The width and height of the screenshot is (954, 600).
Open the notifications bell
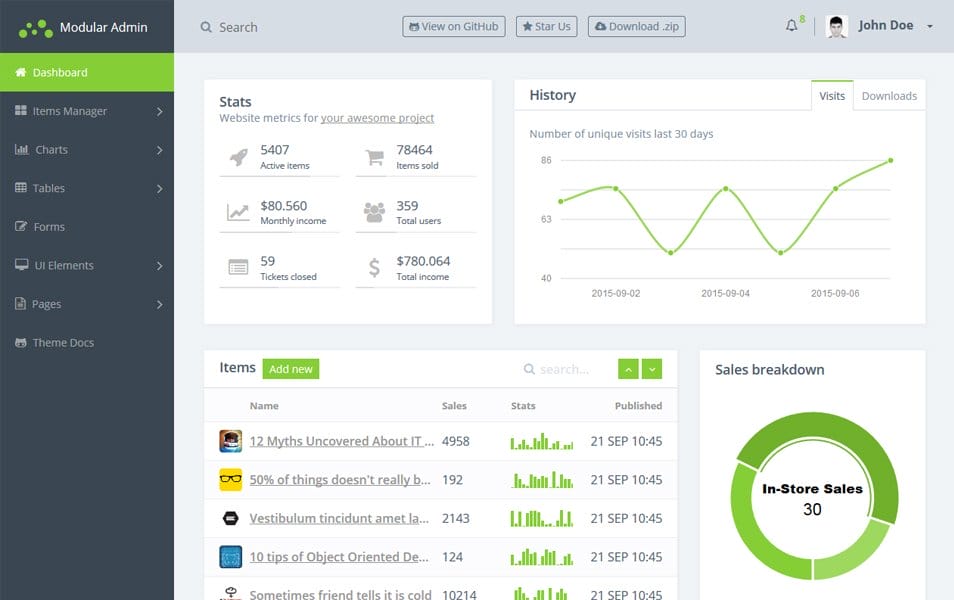pyautogui.click(x=791, y=27)
